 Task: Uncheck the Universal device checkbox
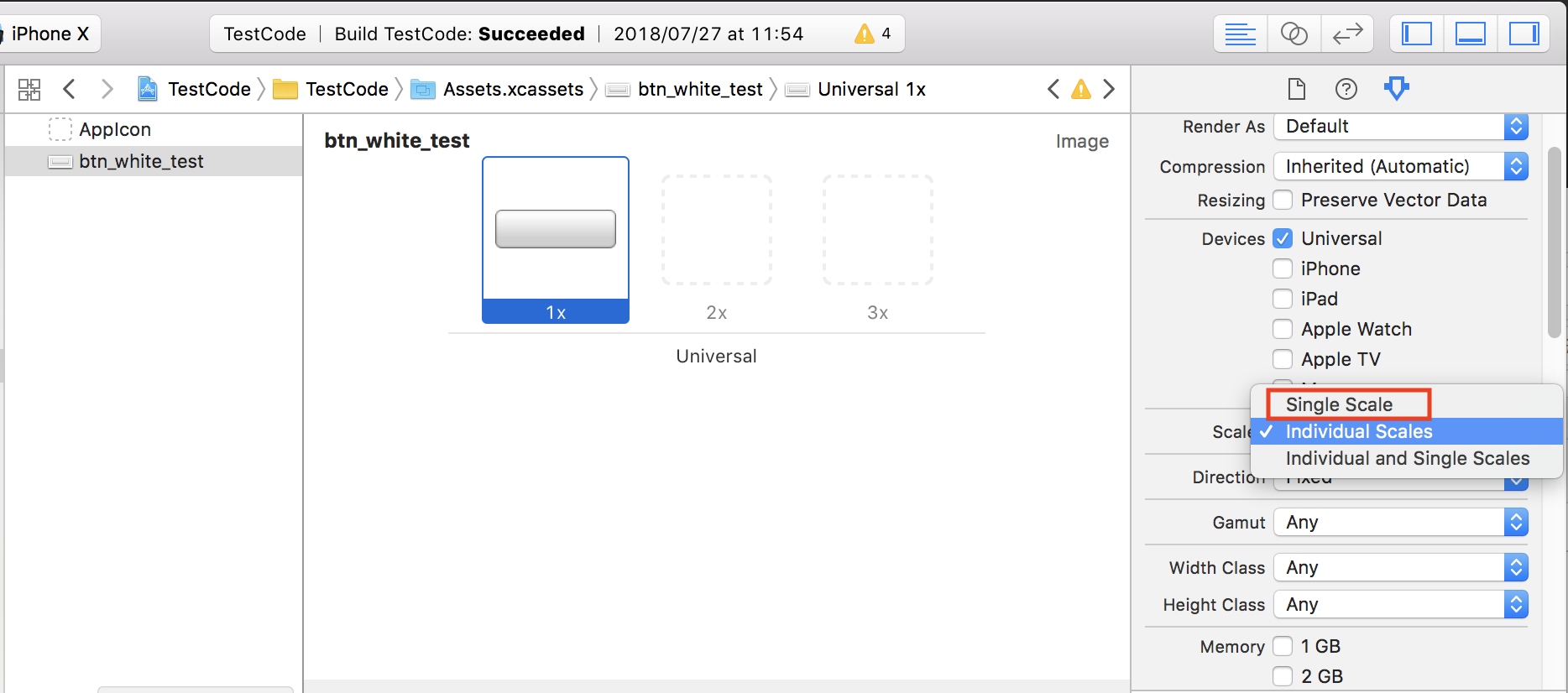pyautogui.click(x=1283, y=238)
